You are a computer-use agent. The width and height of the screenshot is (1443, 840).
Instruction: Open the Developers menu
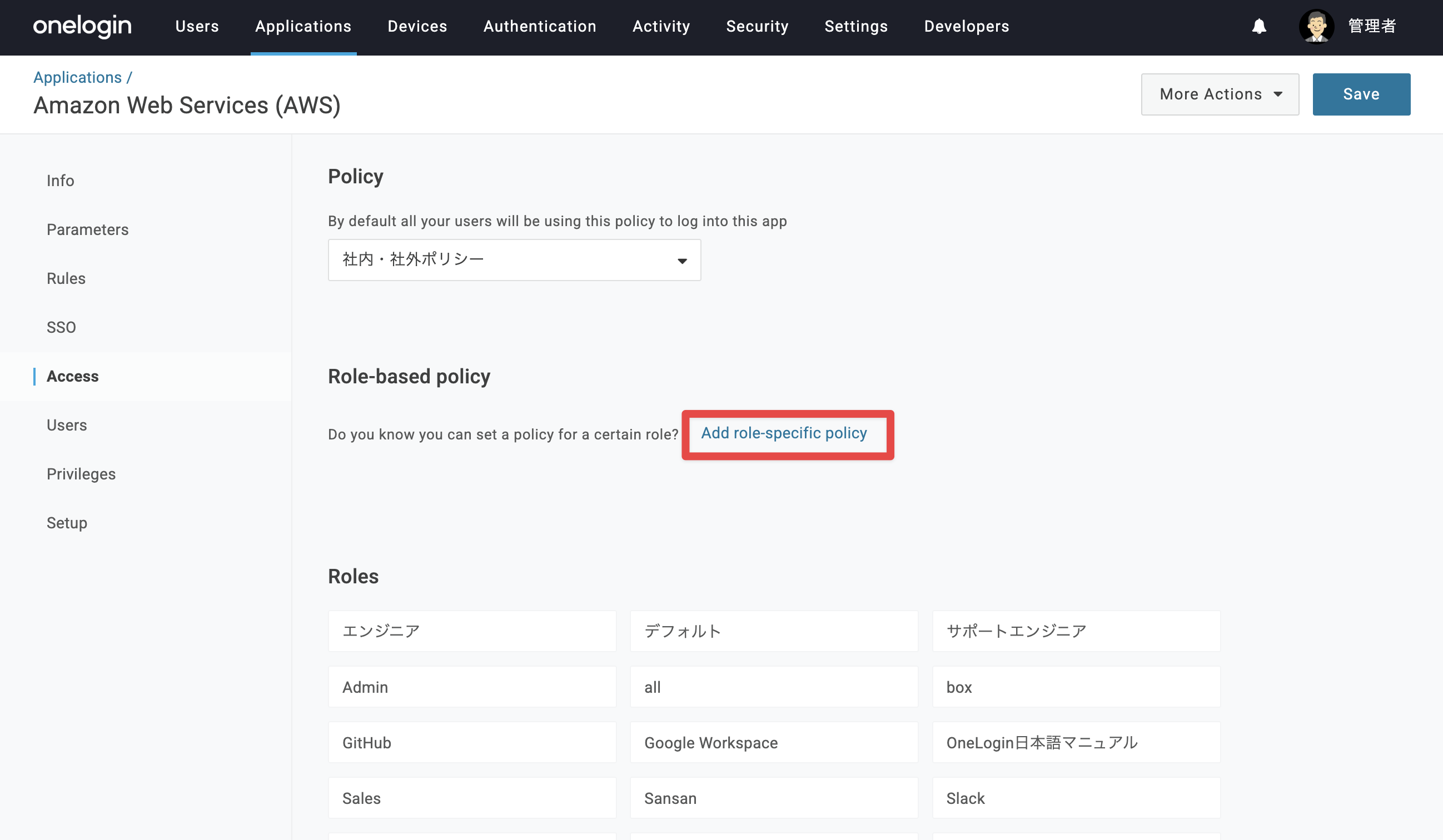[x=967, y=26]
